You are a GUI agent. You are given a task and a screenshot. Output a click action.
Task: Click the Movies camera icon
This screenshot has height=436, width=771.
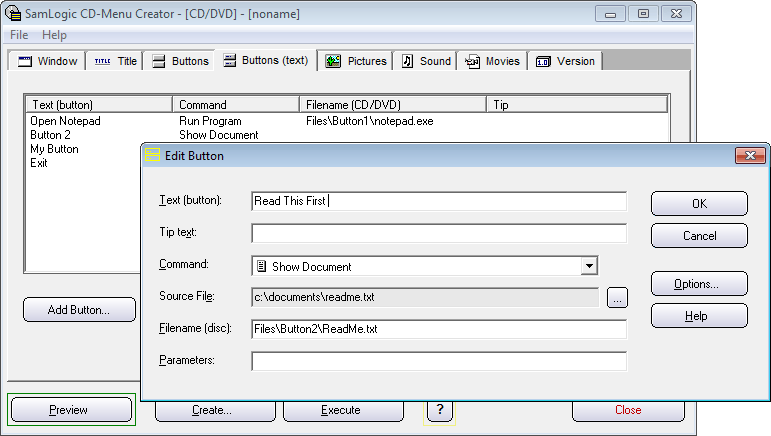(x=472, y=61)
